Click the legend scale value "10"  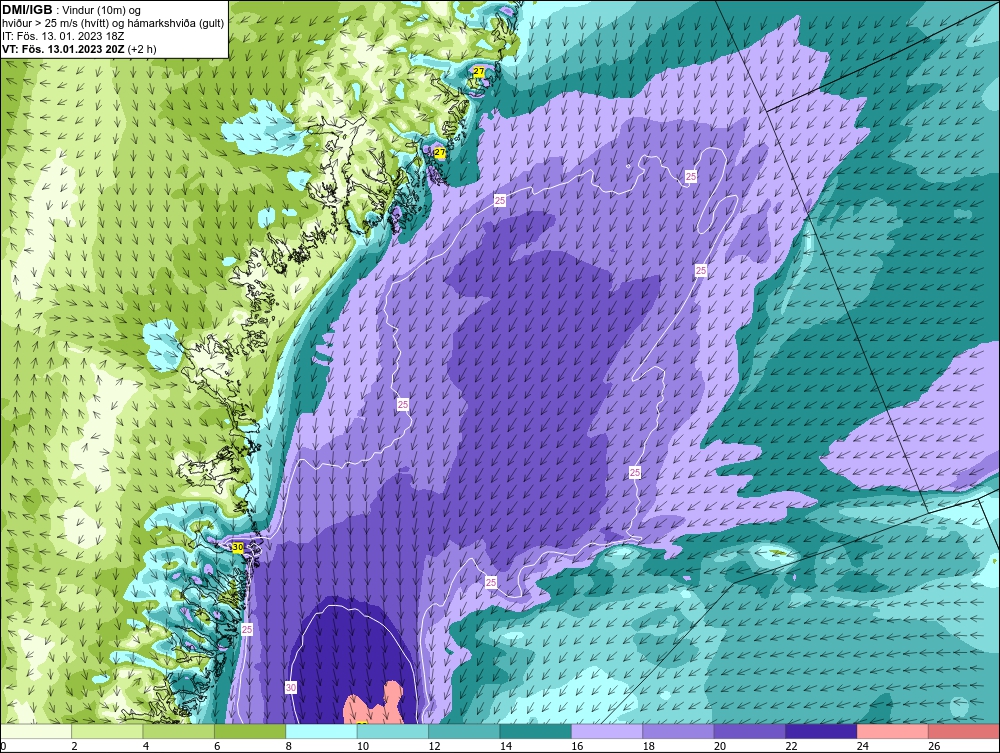pyautogui.click(x=363, y=746)
